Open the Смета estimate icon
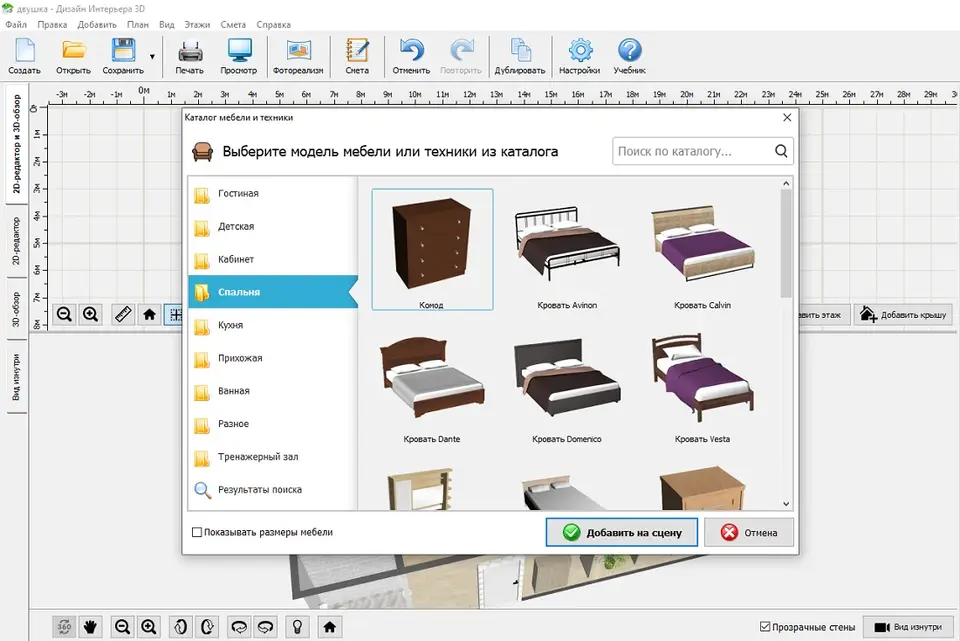This screenshot has width=960, height=641. click(357, 56)
